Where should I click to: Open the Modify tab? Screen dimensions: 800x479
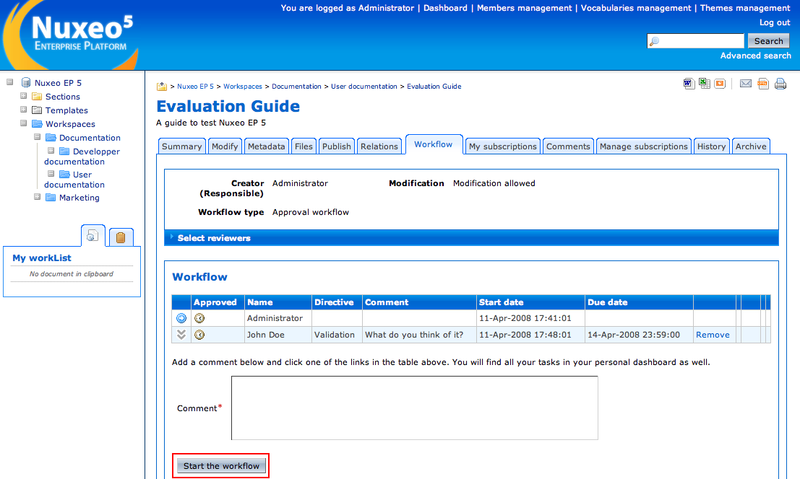point(225,146)
